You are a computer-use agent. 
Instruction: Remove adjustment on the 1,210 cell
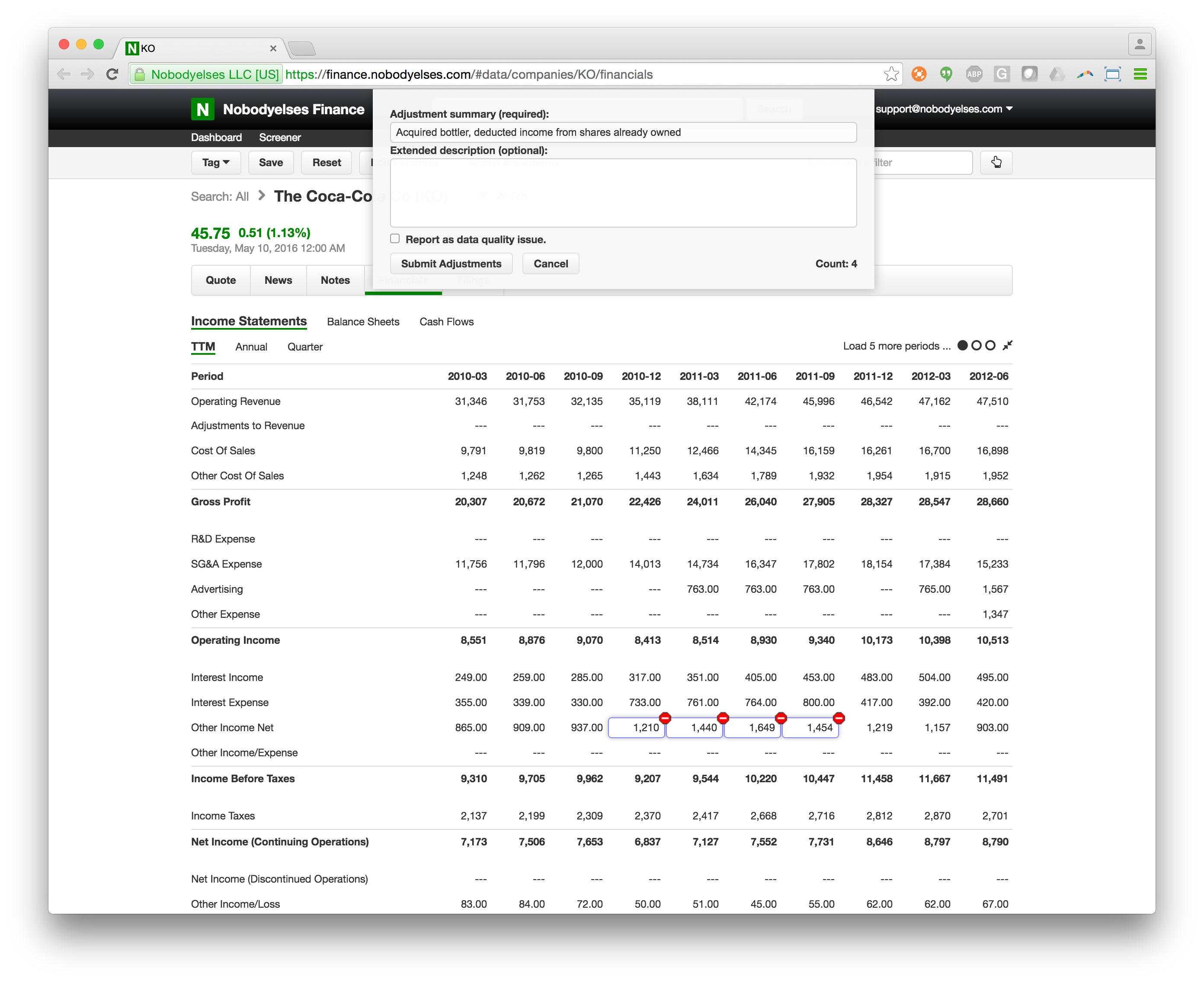click(x=665, y=718)
